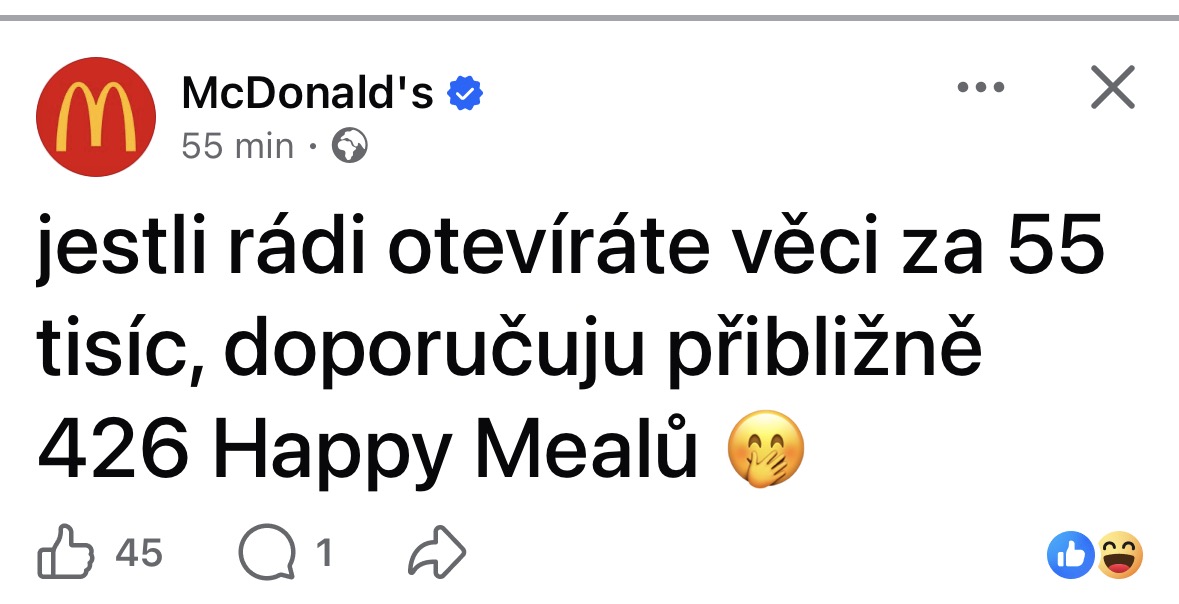Hide the post with the X button

(1112, 87)
